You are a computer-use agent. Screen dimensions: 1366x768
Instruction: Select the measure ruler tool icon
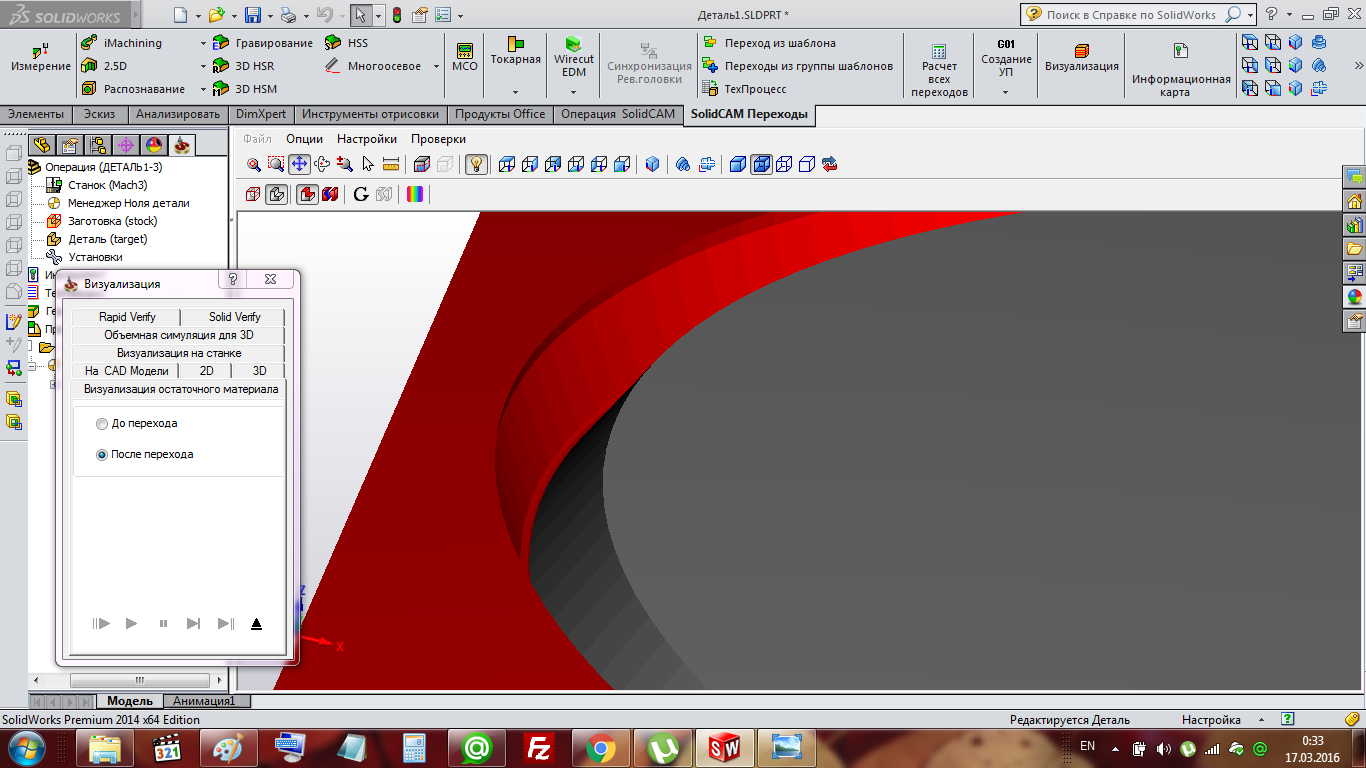(x=391, y=165)
